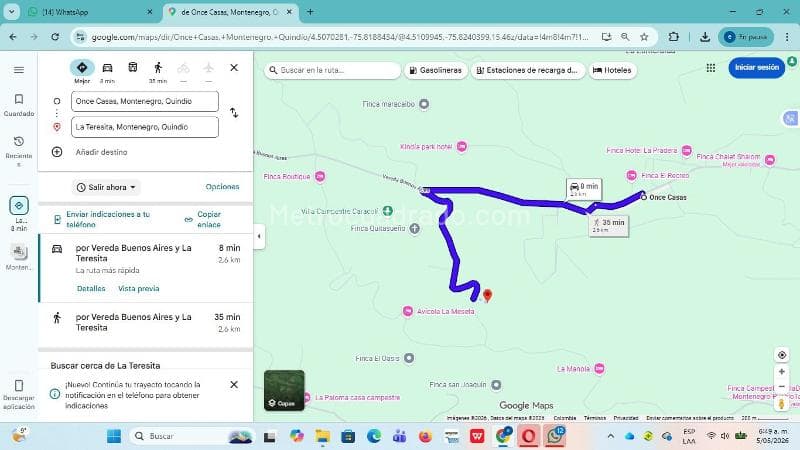
Task: Open browser downloads icon
Action: point(705,37)
